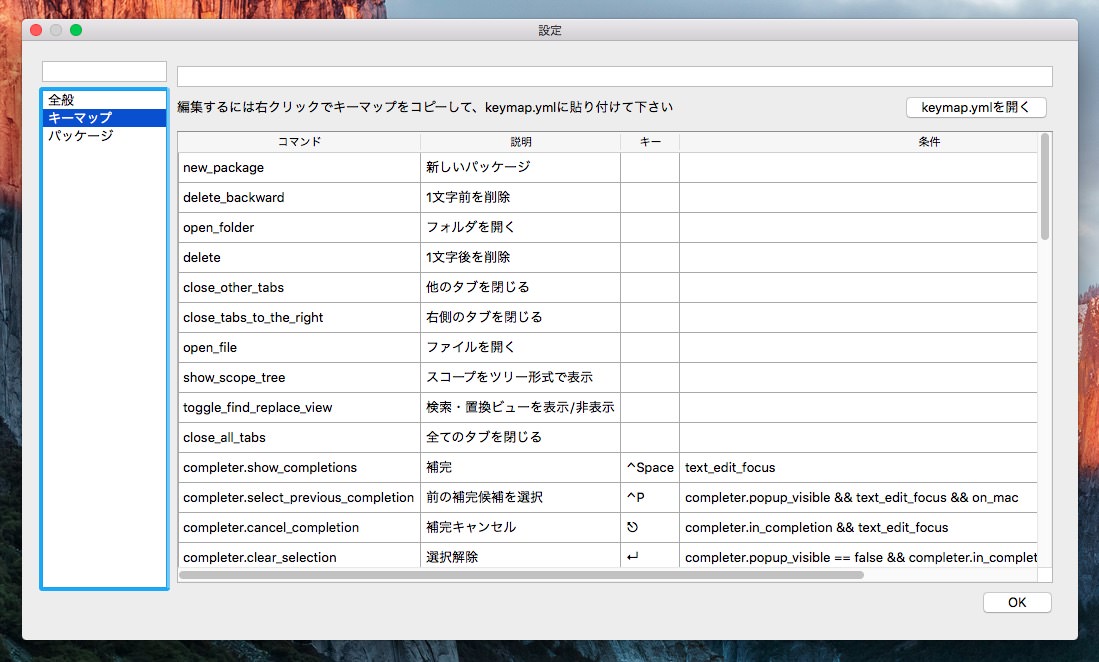Select the close_all_tabs row
Screen dimensions: 1099x662
click(x=224, y=438)
